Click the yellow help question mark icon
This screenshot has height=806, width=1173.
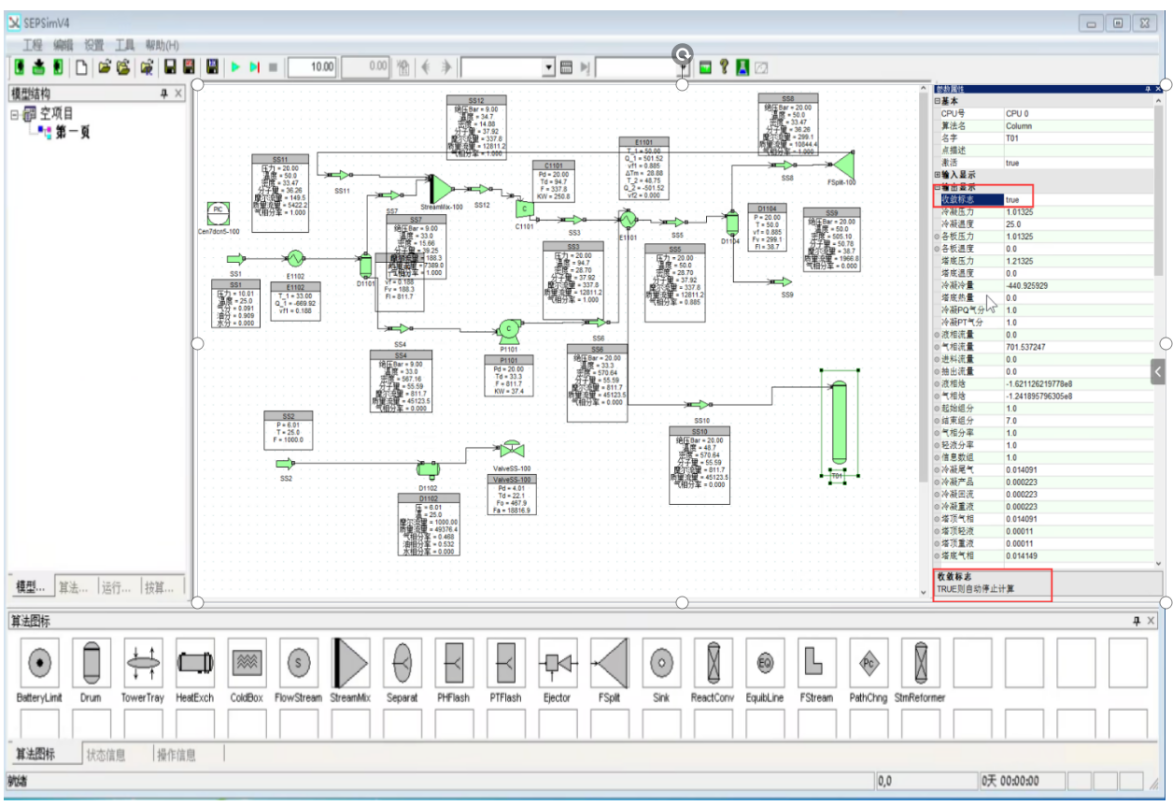(723, 67)
